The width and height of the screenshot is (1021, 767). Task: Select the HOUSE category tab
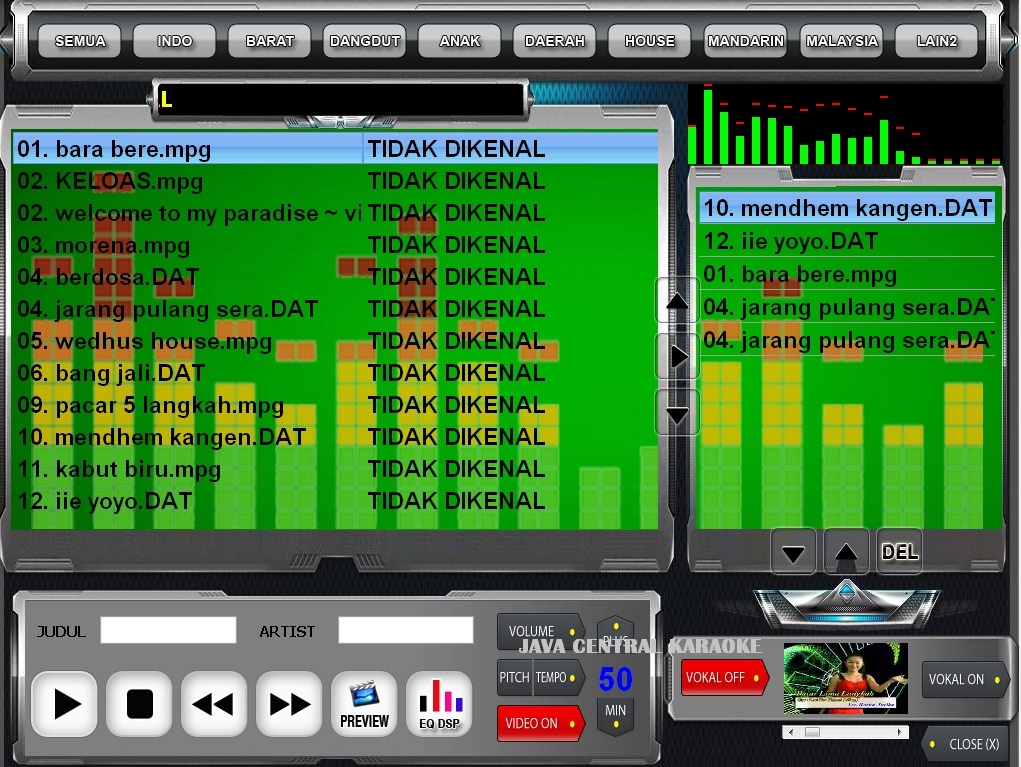pyautogui.click(x=650, y=41)
